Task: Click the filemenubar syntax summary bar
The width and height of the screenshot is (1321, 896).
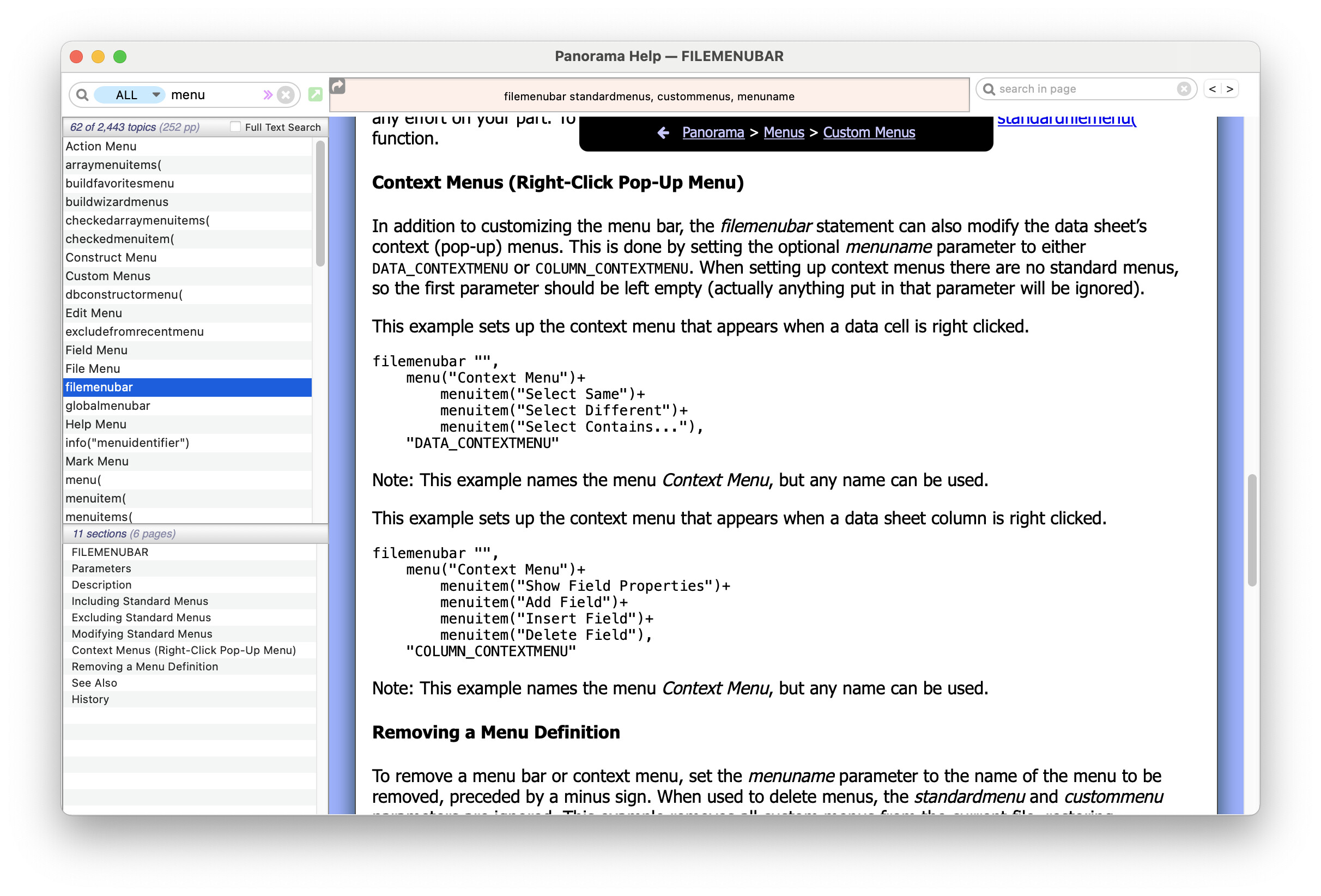Action: [649, 96]
